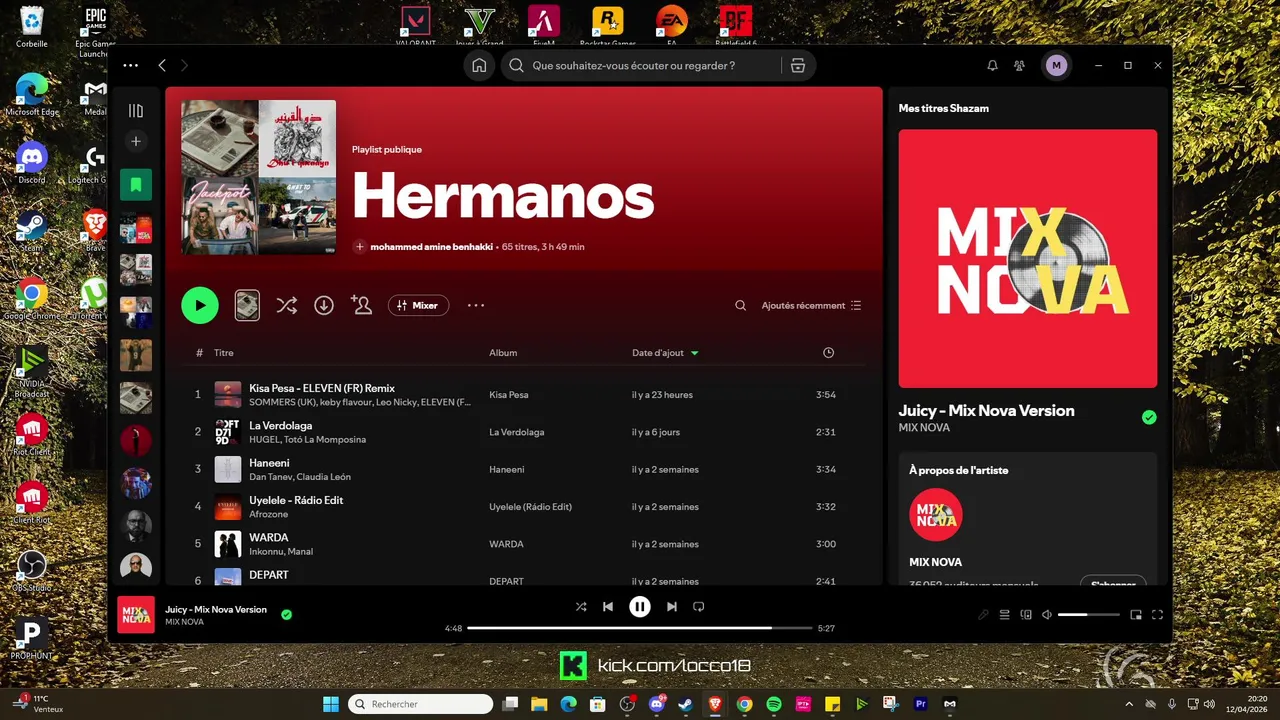Play the Hermanos playlist
1280x720 pixels.
pyautogui.click(x=200, y=305)
